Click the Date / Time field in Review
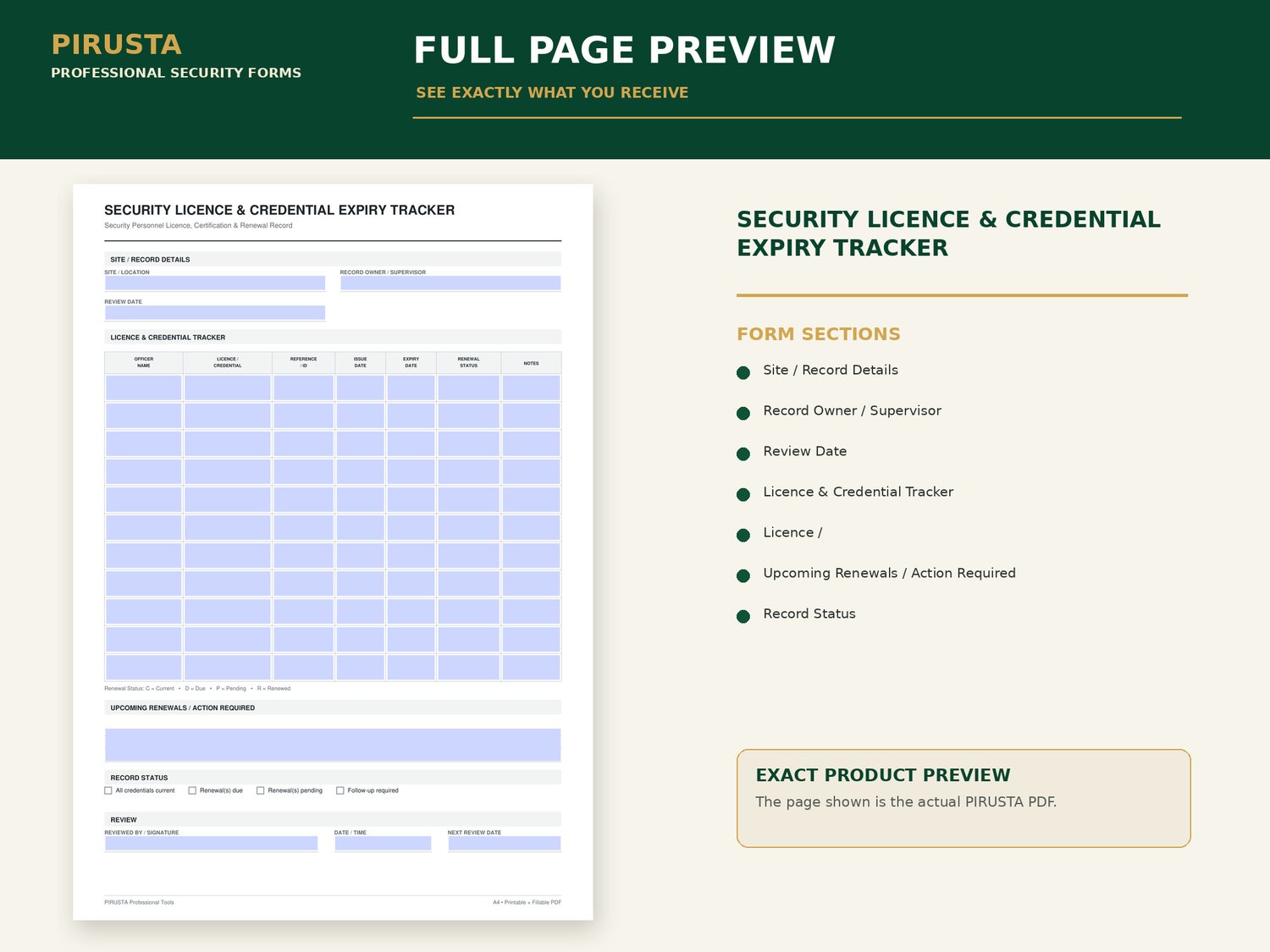The width and height of the screenshot is (1270, 952). pyautogui.click(x=383, y=844)
